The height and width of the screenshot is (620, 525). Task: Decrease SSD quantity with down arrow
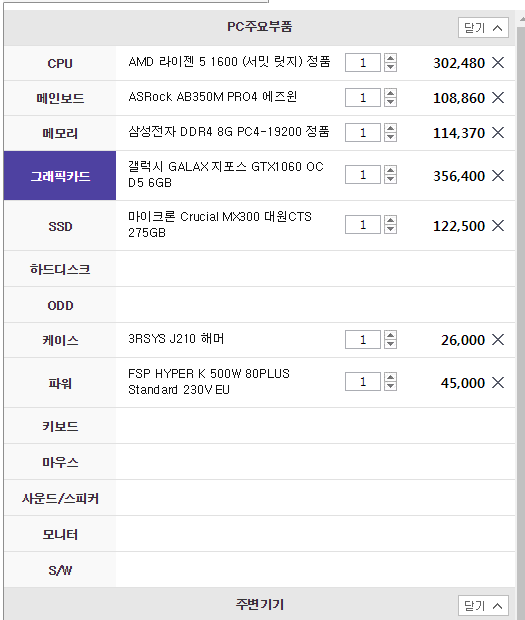[x=391, y=229]
